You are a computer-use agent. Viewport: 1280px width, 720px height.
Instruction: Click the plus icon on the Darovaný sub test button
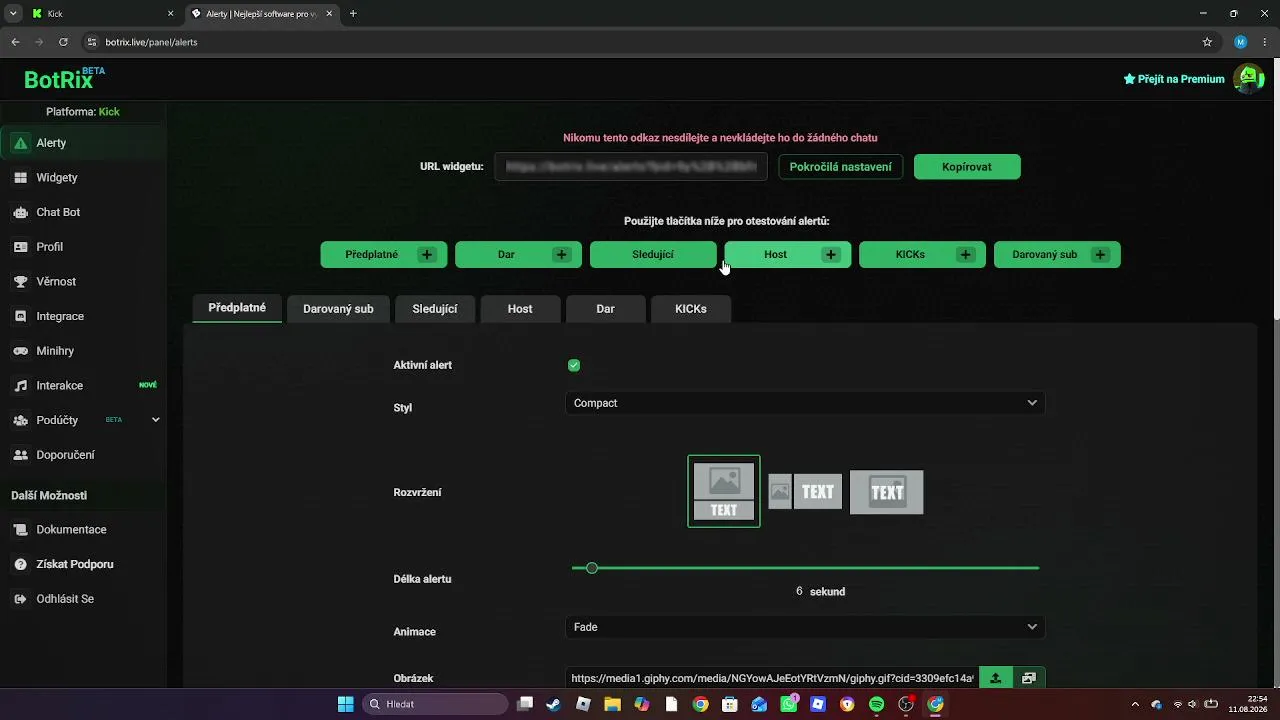(1100, 255)
